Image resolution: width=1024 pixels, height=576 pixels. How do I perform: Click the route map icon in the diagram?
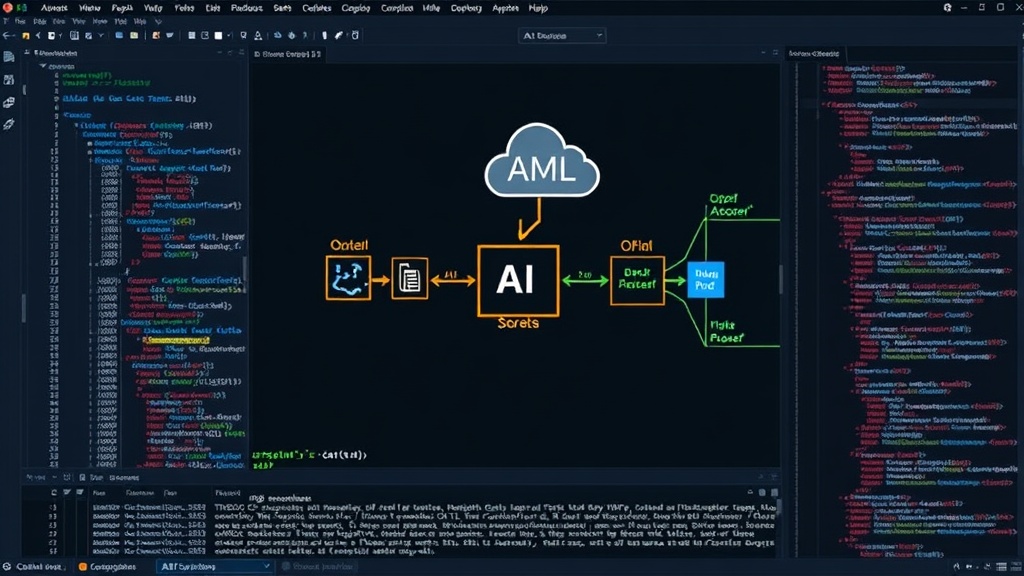pos(348,278)
